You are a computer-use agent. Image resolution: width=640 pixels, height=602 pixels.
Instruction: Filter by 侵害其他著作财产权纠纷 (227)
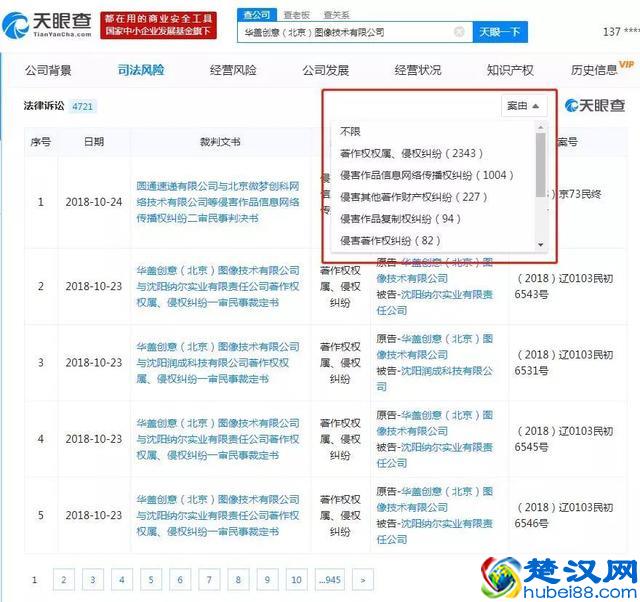(x=414, y=197)
